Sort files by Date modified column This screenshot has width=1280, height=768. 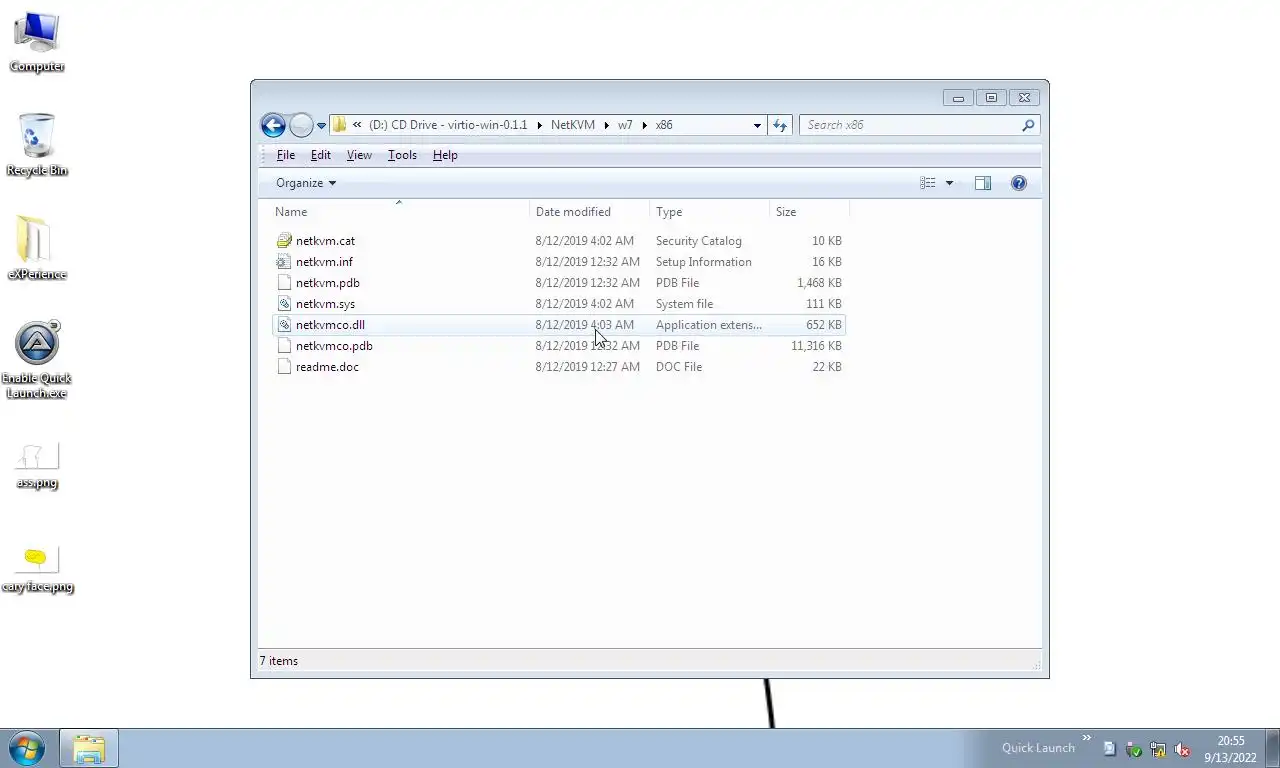click(x=590, y=212)
